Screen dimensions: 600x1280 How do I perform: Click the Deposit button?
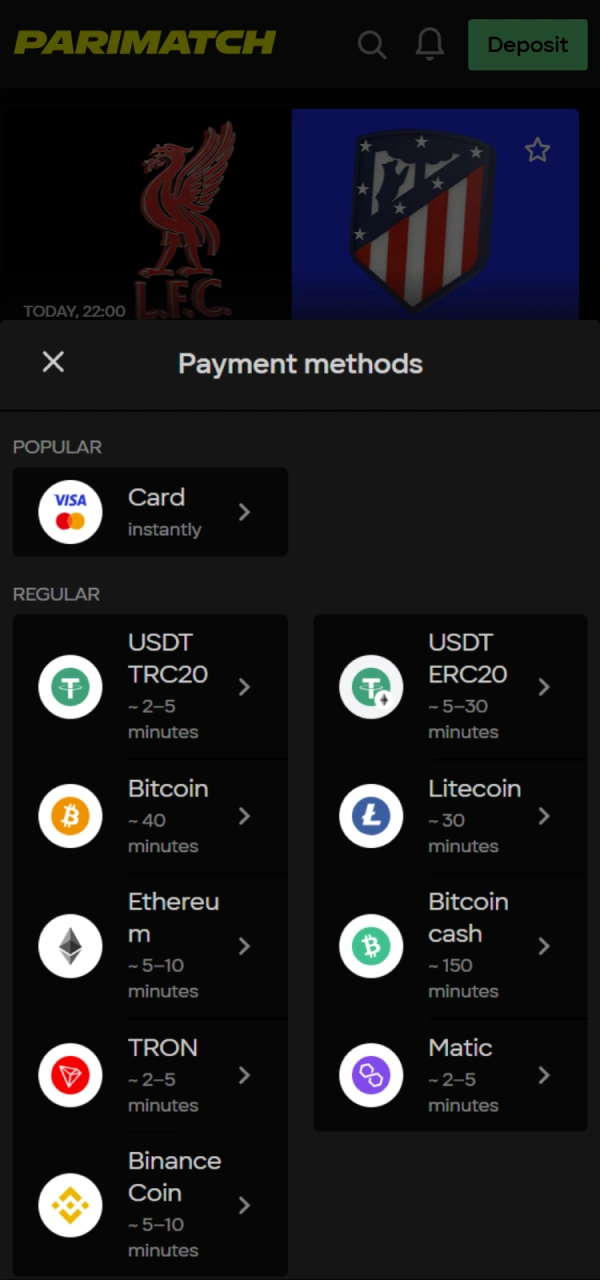click(x=527, y=44)
